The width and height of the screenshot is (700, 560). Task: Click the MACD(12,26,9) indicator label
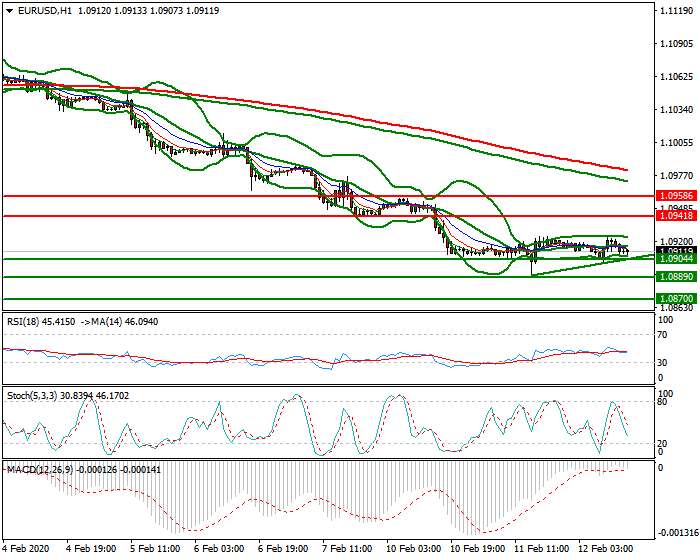pos(36,468)
